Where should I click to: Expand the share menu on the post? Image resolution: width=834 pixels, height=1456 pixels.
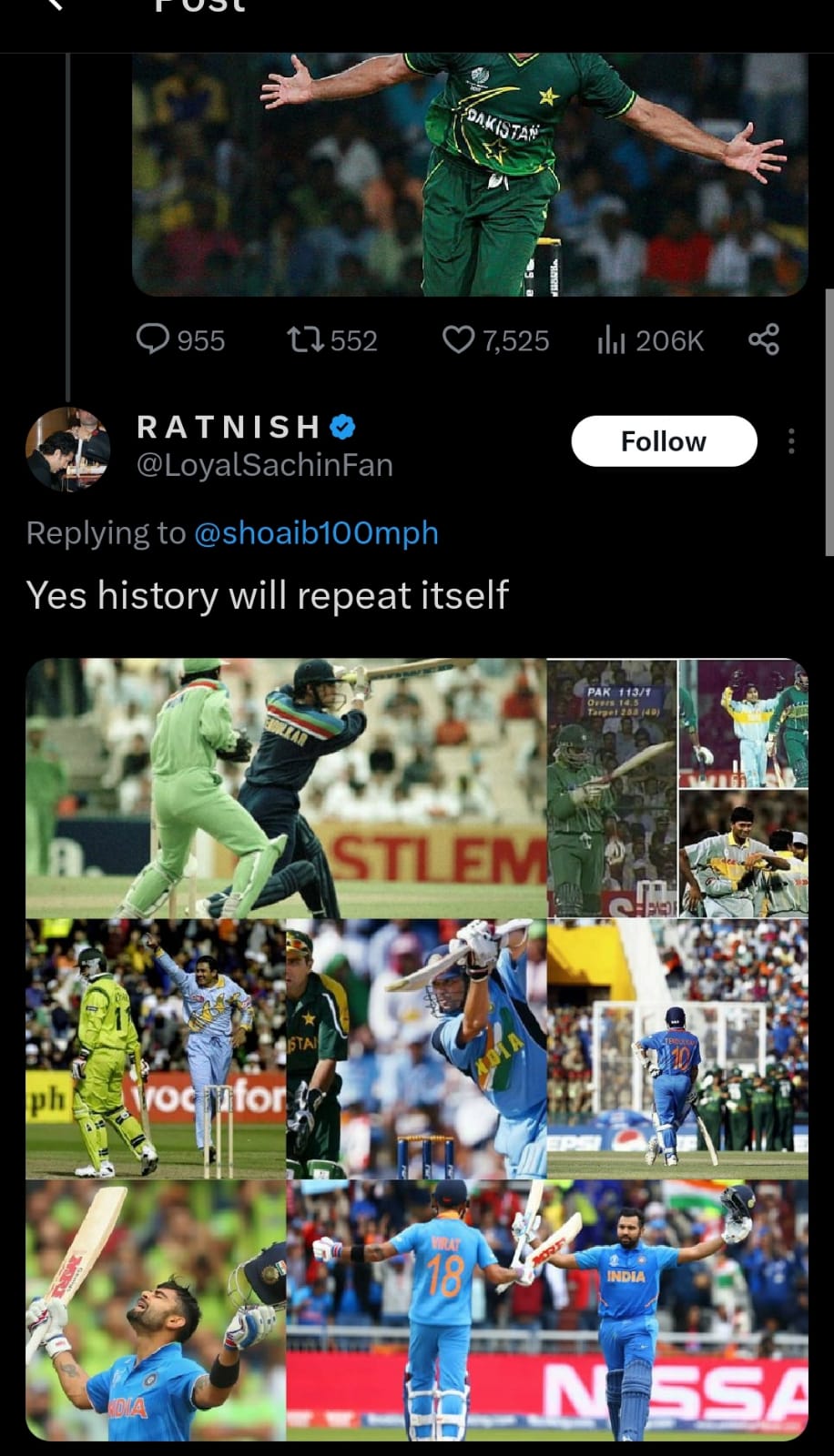762,339
